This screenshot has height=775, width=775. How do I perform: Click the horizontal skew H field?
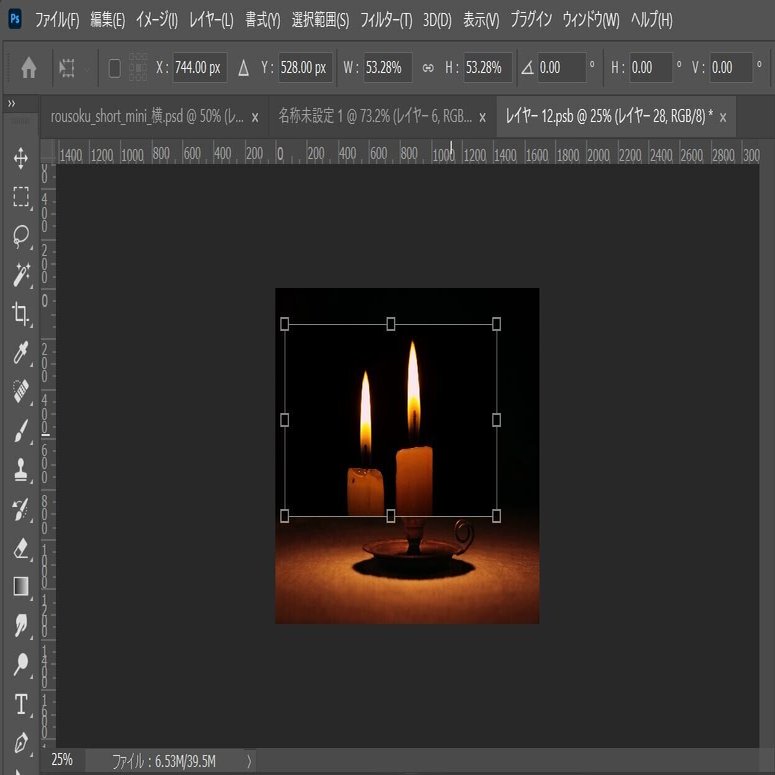coord(650,68)
